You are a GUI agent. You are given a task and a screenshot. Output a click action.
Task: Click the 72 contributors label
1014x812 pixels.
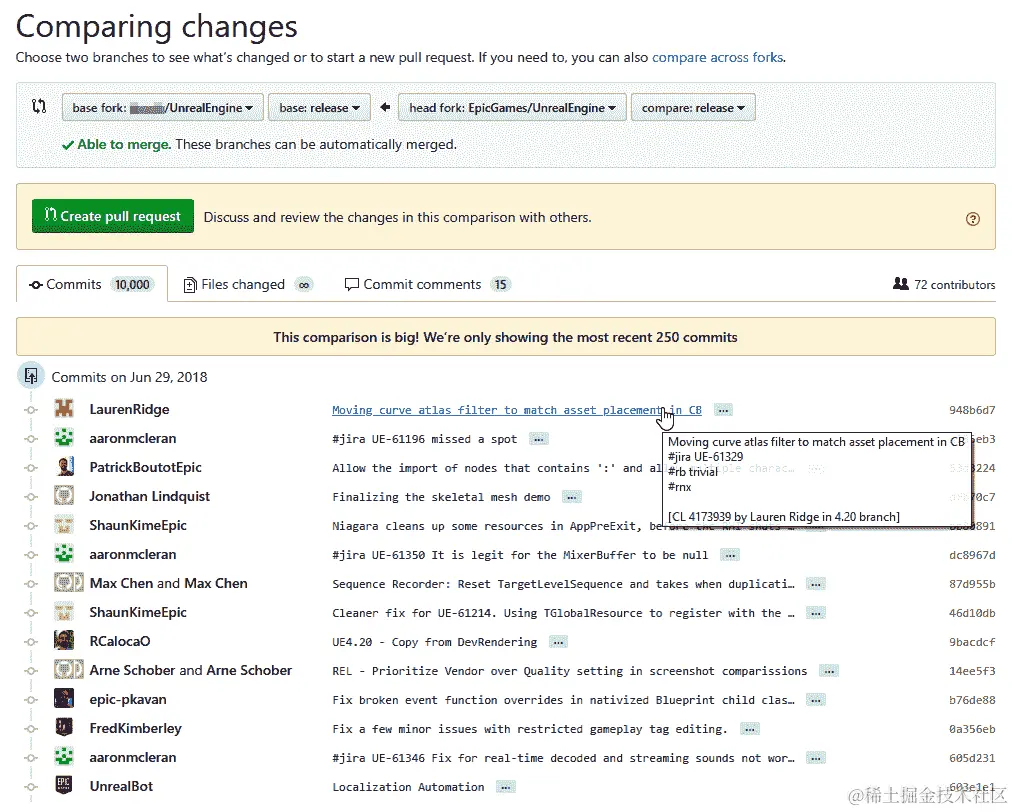[944, 284]
